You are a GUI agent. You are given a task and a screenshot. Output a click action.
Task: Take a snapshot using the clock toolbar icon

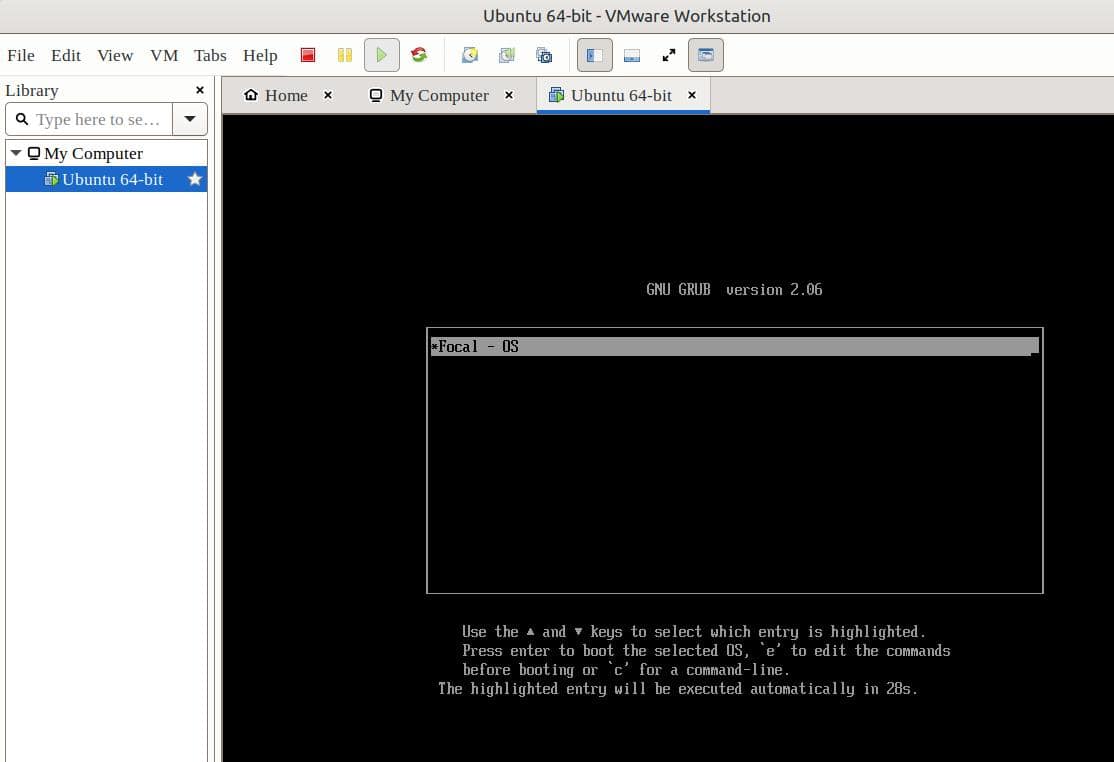point(470,55)
